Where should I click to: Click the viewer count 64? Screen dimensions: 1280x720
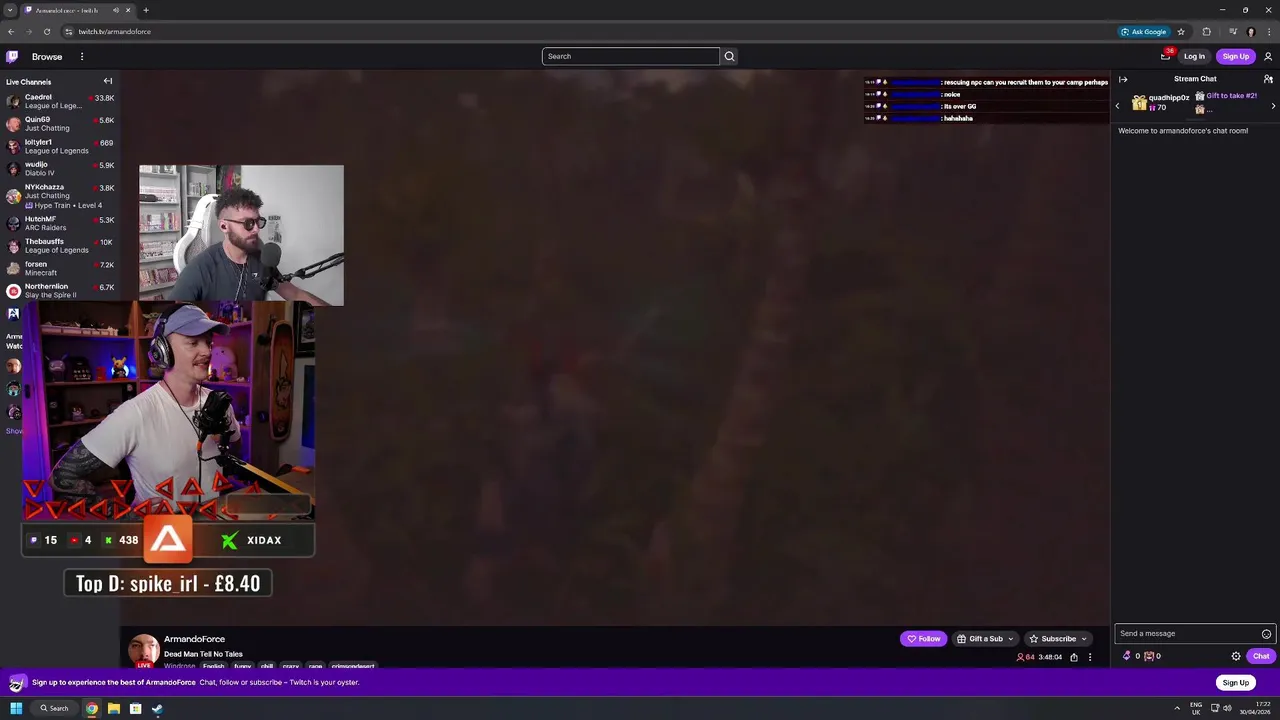(1026, 657)
